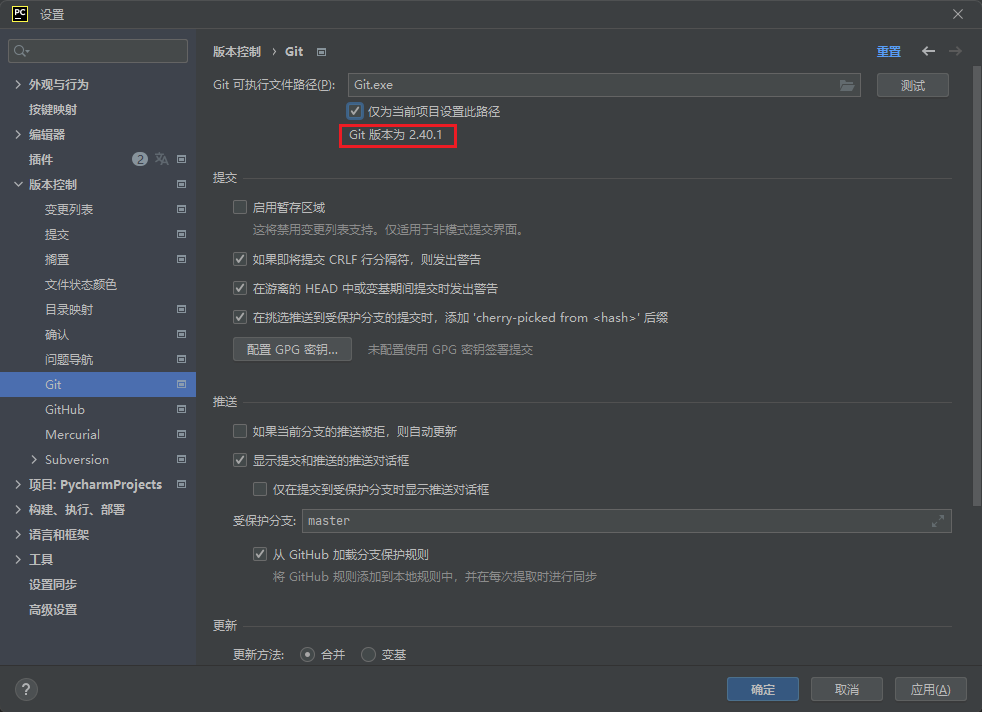Expand 构建、执行、部署 tree node
Image resolution: width=982 pixels, height=712 pixels.
coord(18,509)
